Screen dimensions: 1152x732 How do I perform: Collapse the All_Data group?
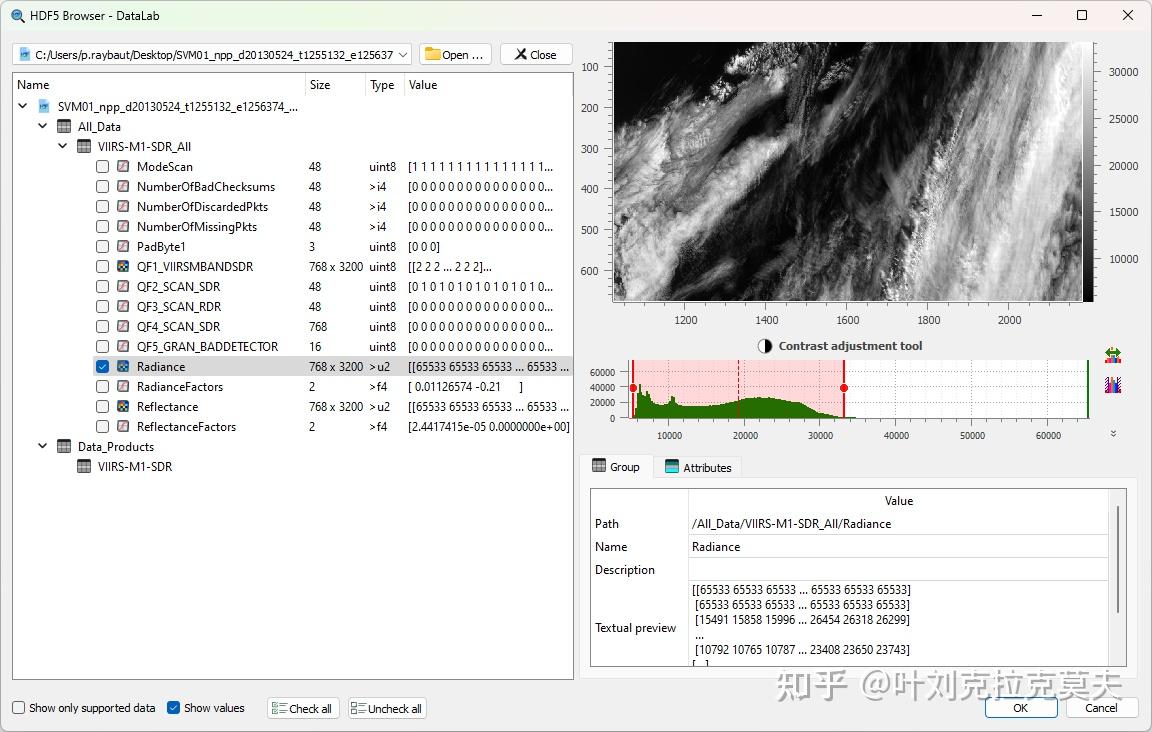coord(43,126)
